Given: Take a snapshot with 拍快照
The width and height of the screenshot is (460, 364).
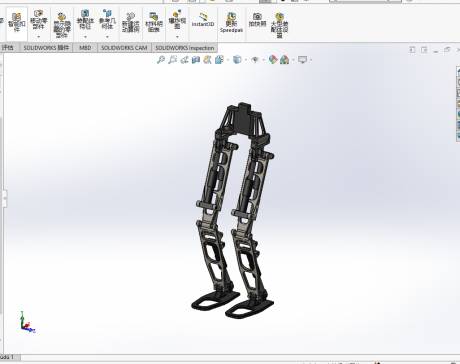Looking at the screenshot, I should click(x=257, y=20).
